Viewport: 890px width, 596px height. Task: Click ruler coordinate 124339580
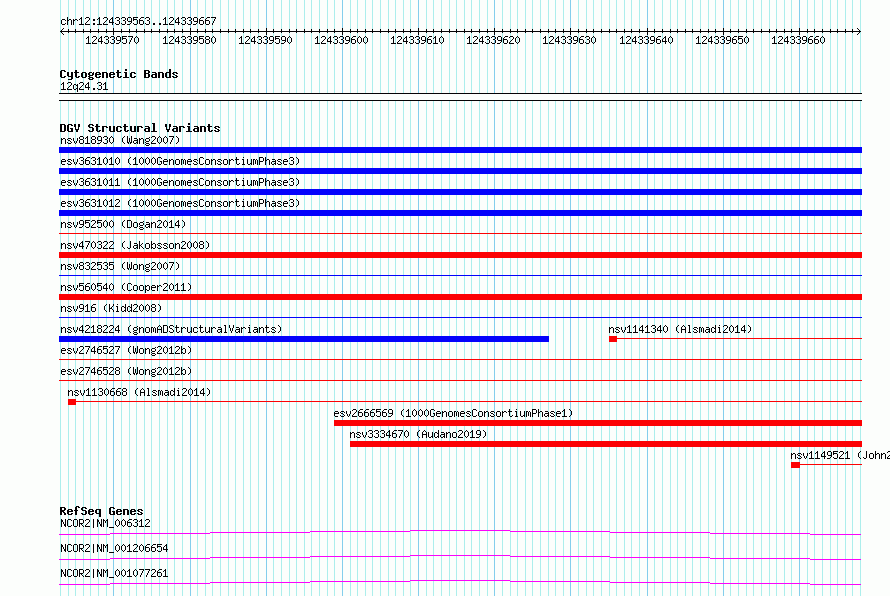pos(189,40)
